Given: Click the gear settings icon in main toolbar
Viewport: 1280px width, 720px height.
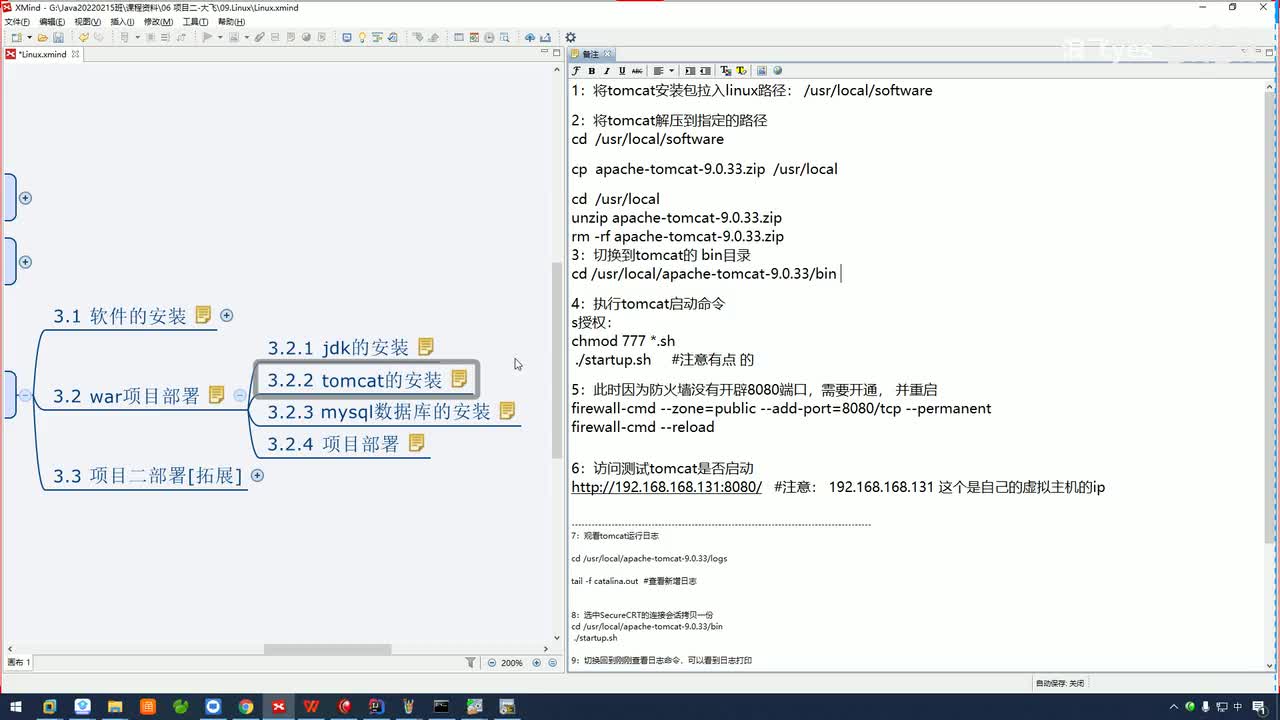Looking at the screenshot, I should [571, 37].
